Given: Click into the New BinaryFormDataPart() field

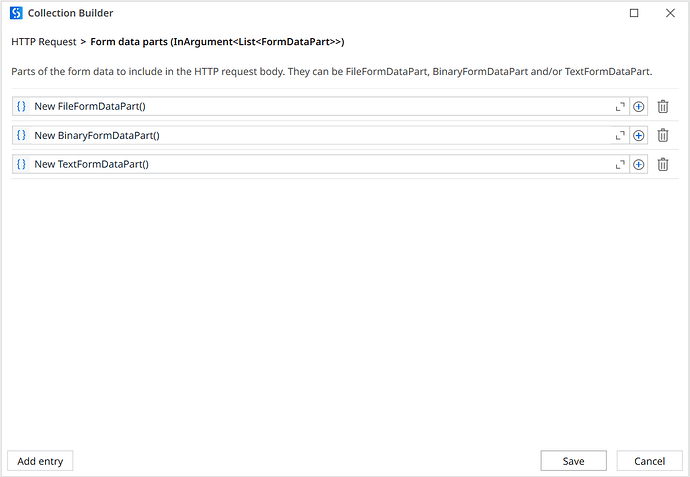Looking at the screenshot, I should coord(300,135).
